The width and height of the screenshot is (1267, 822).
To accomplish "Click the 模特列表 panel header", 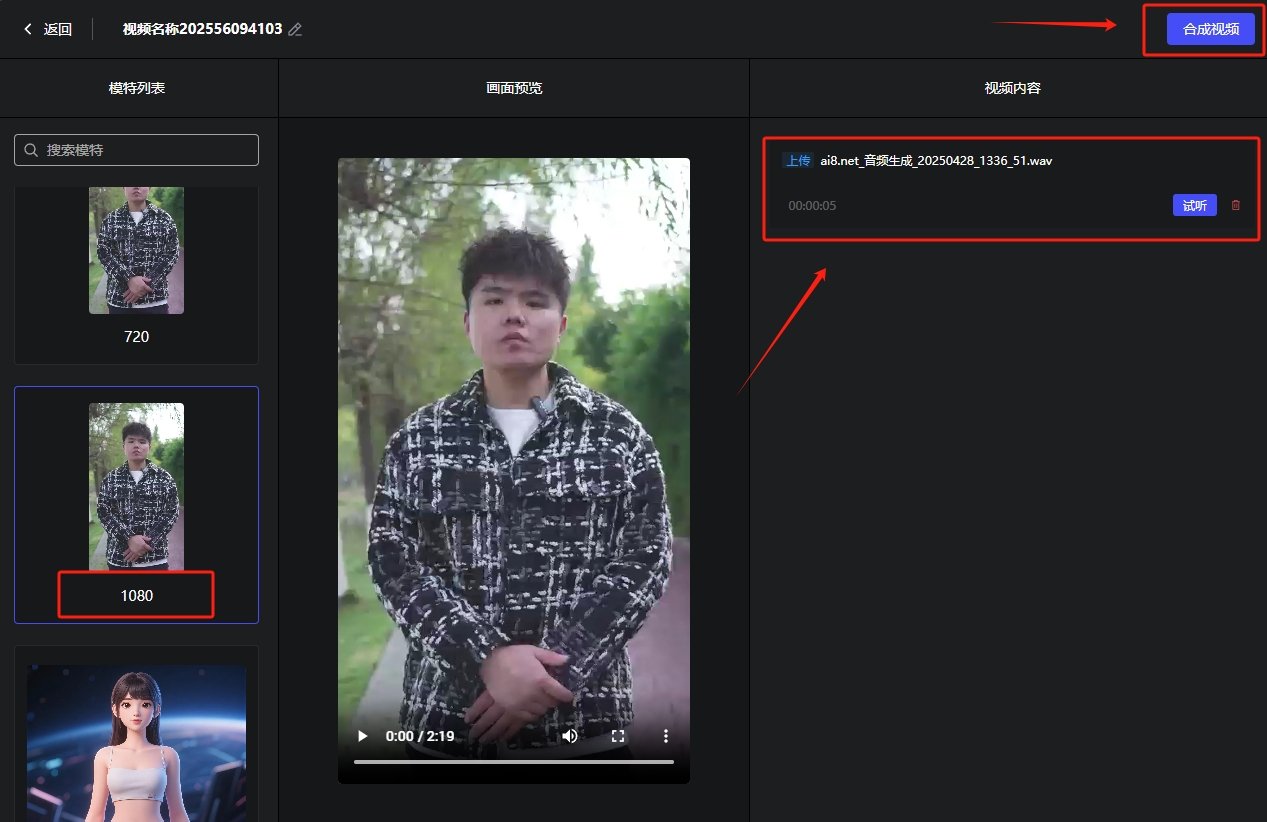I will tap(137, 88).
